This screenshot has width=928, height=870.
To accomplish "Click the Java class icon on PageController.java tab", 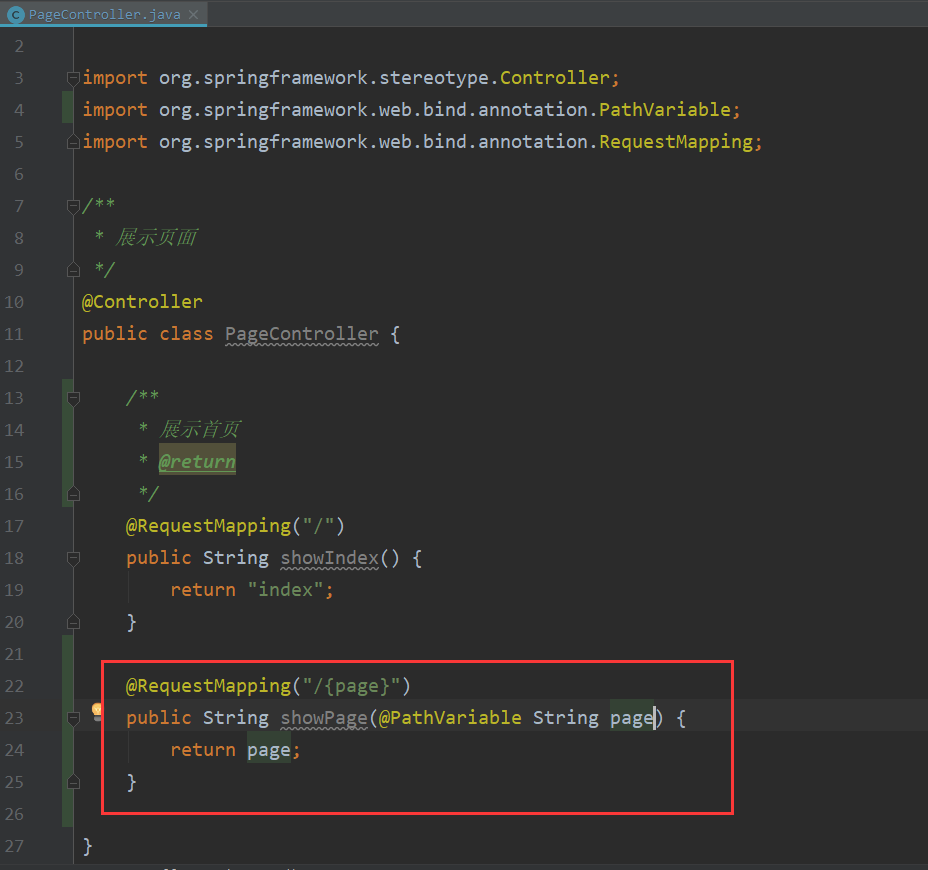I will 16,15.
